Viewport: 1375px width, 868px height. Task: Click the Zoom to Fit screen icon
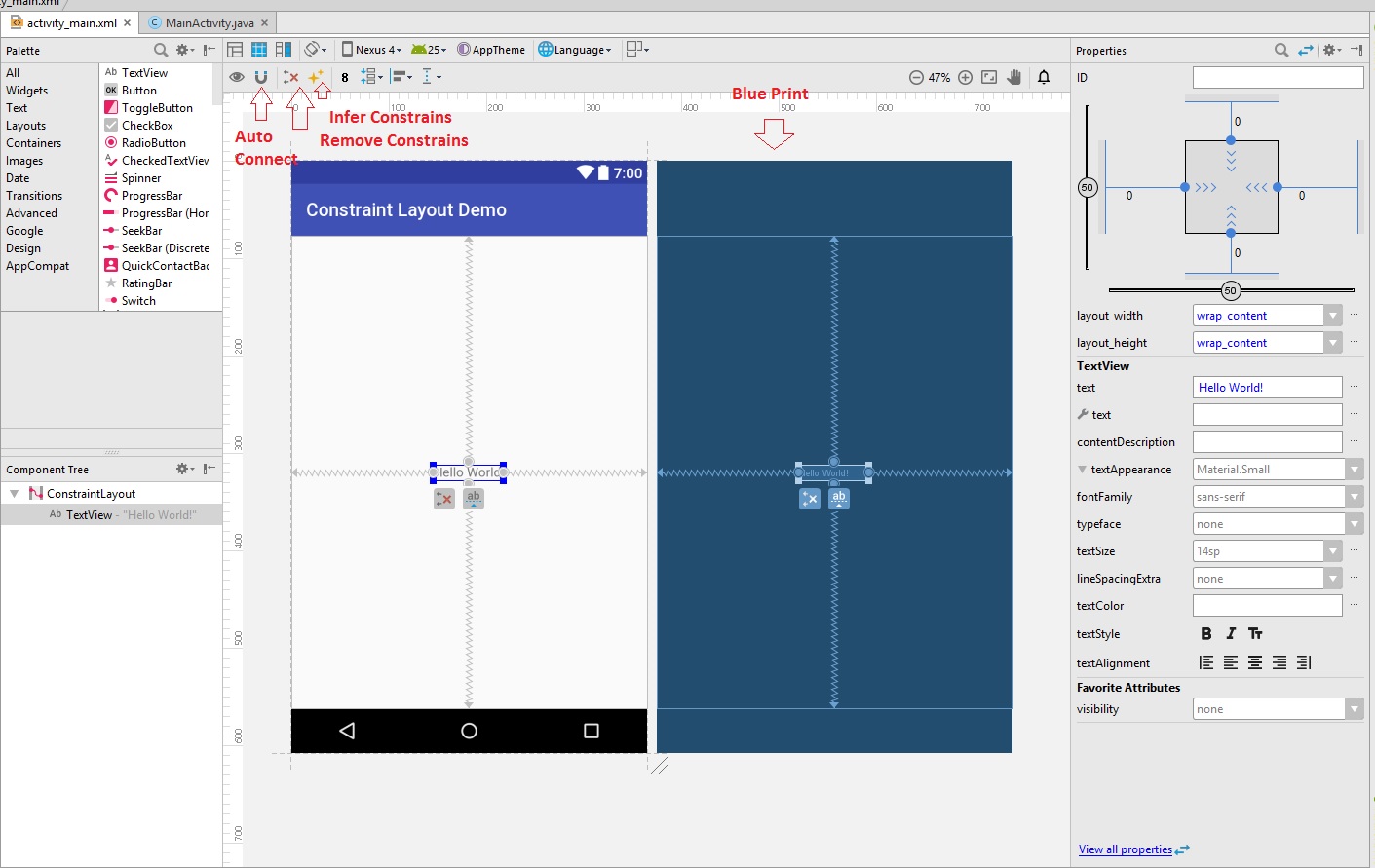[989, 76]
